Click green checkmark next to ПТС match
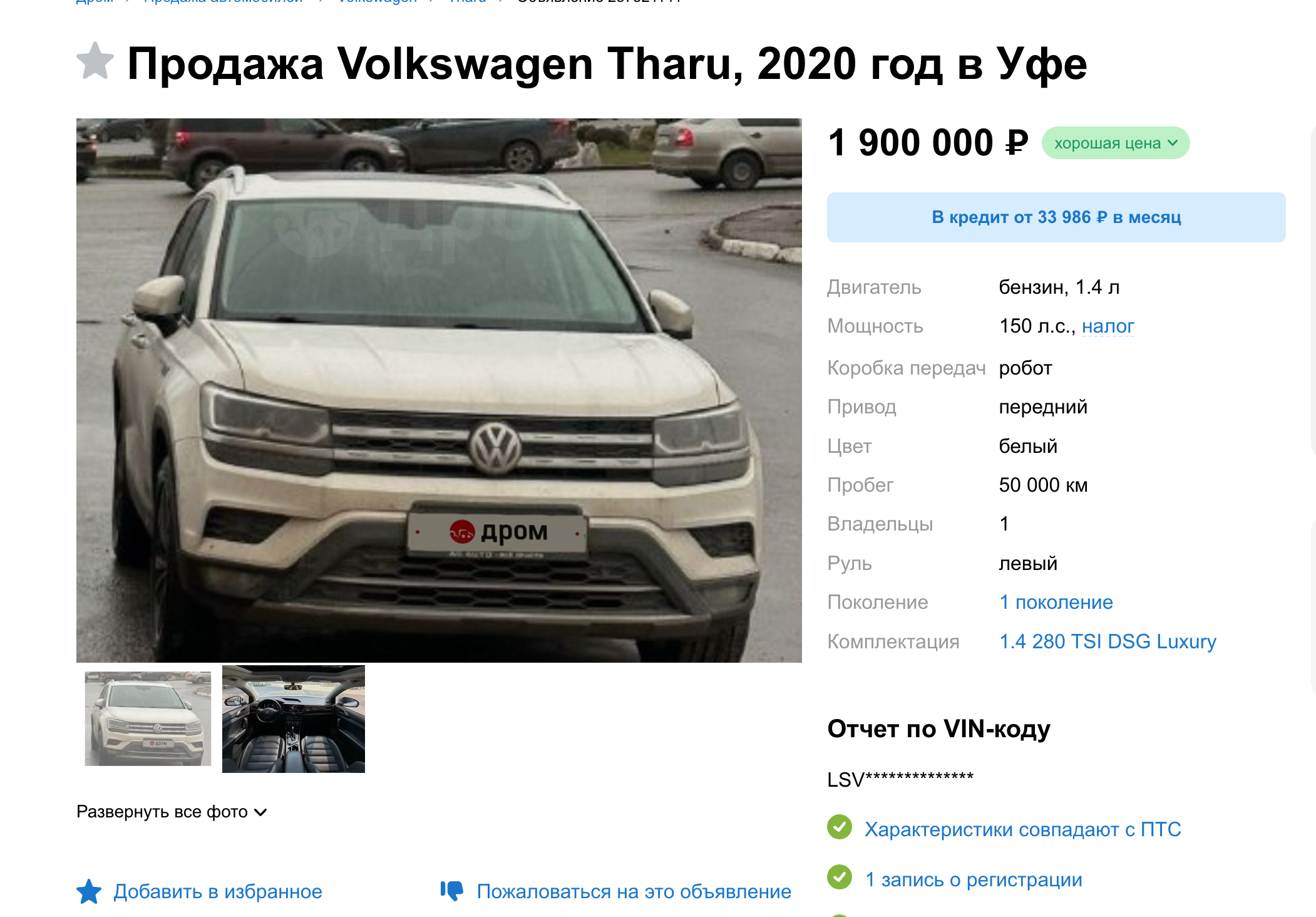This screenshot has height=917, width=1316. tap(840, 827)
